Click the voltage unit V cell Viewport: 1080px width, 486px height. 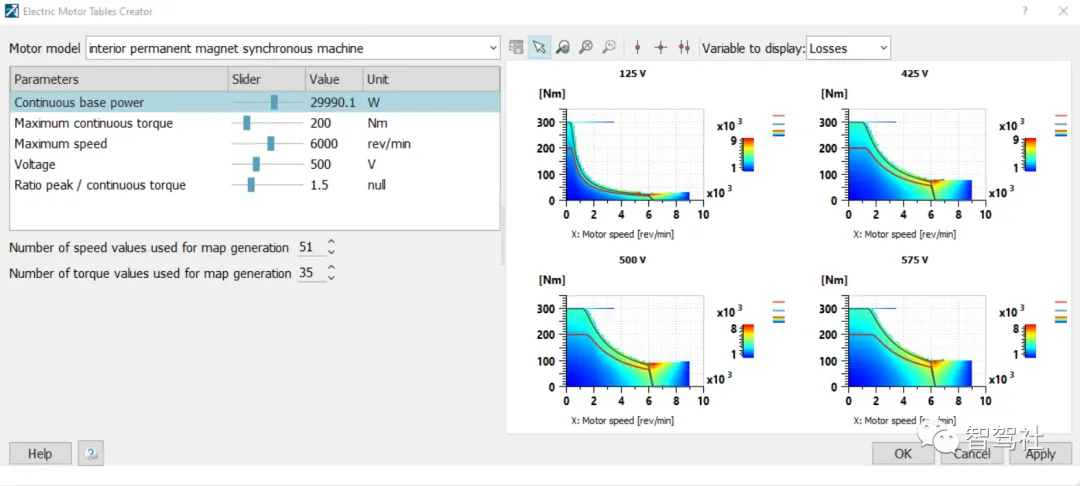click(x=371, y=165)
